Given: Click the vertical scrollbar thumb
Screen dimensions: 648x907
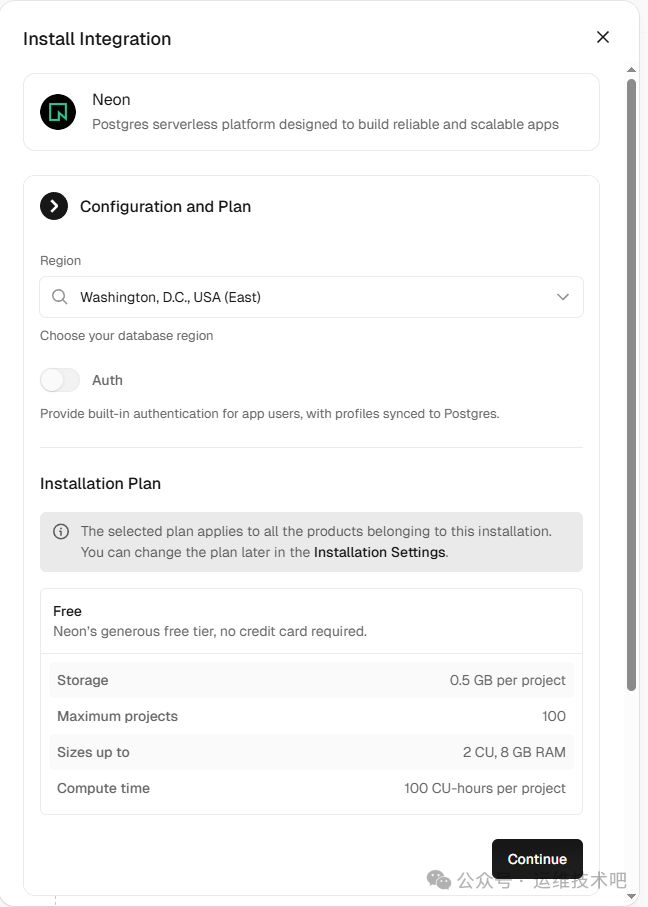Looking at the screenshot, I should pos(631,380).
